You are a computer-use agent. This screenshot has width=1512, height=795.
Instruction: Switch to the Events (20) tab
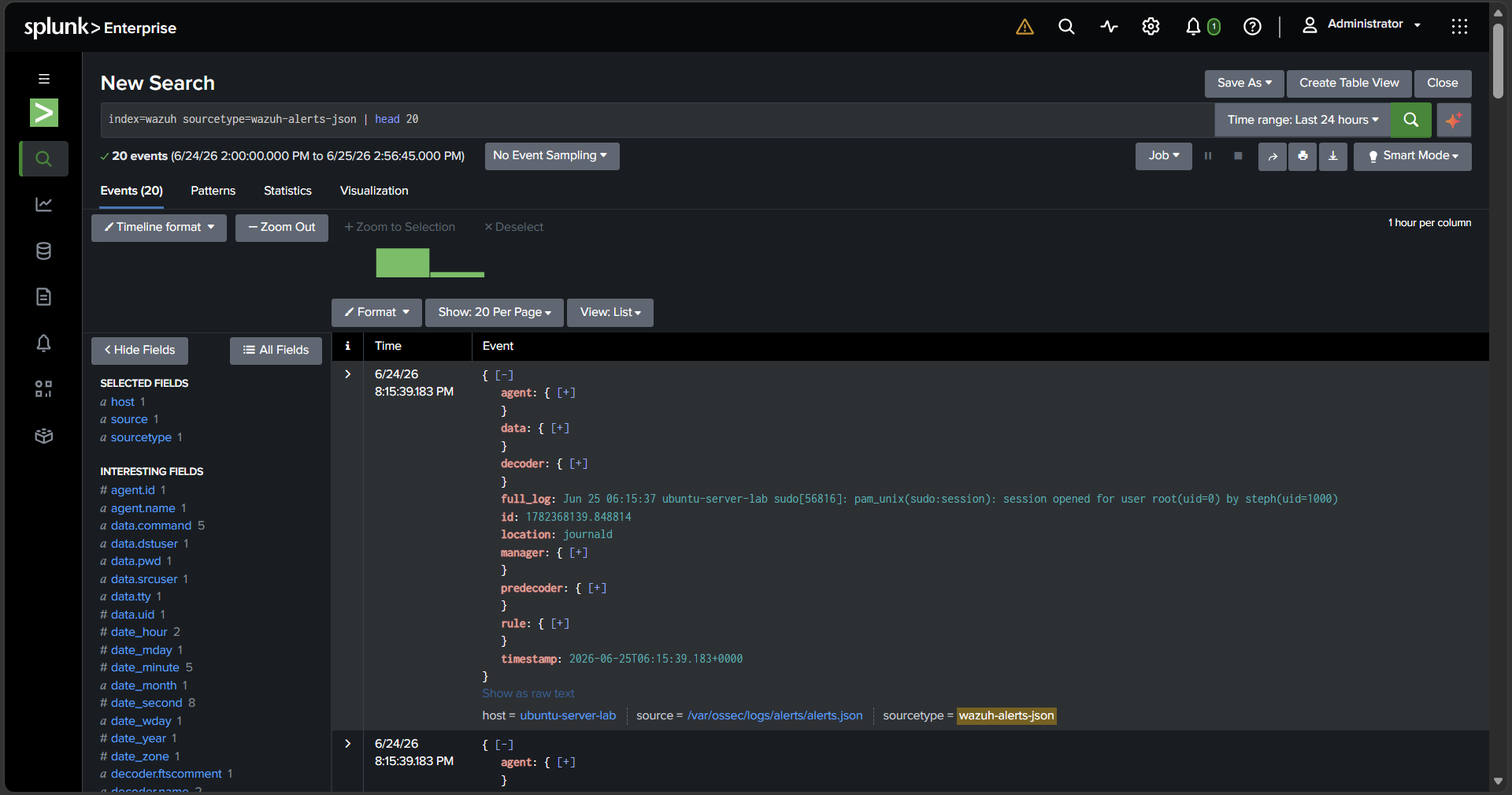point(132,191)
